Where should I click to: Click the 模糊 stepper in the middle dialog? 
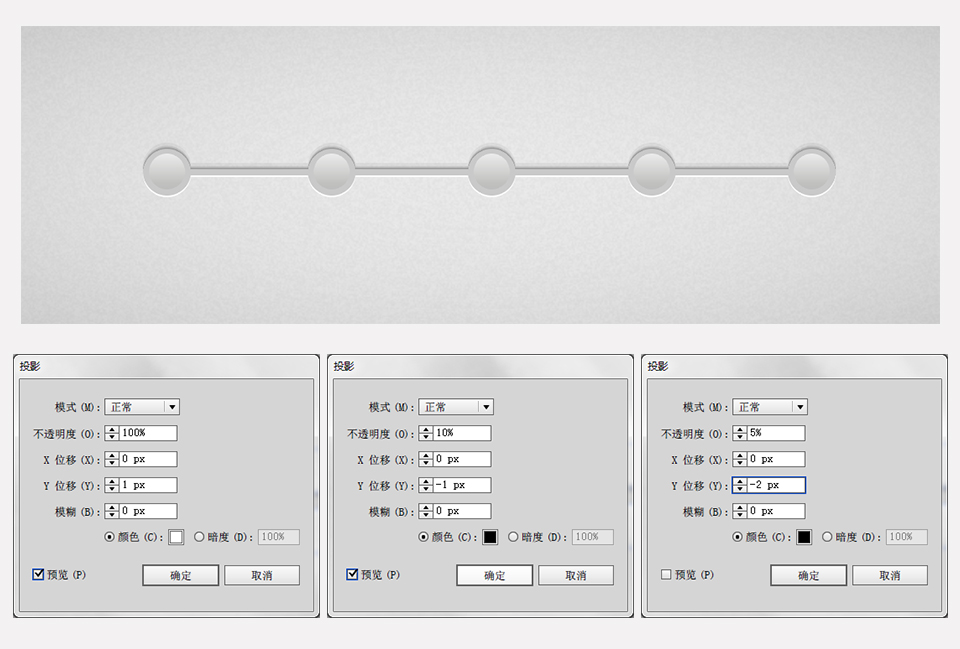(x=426, y=511)
